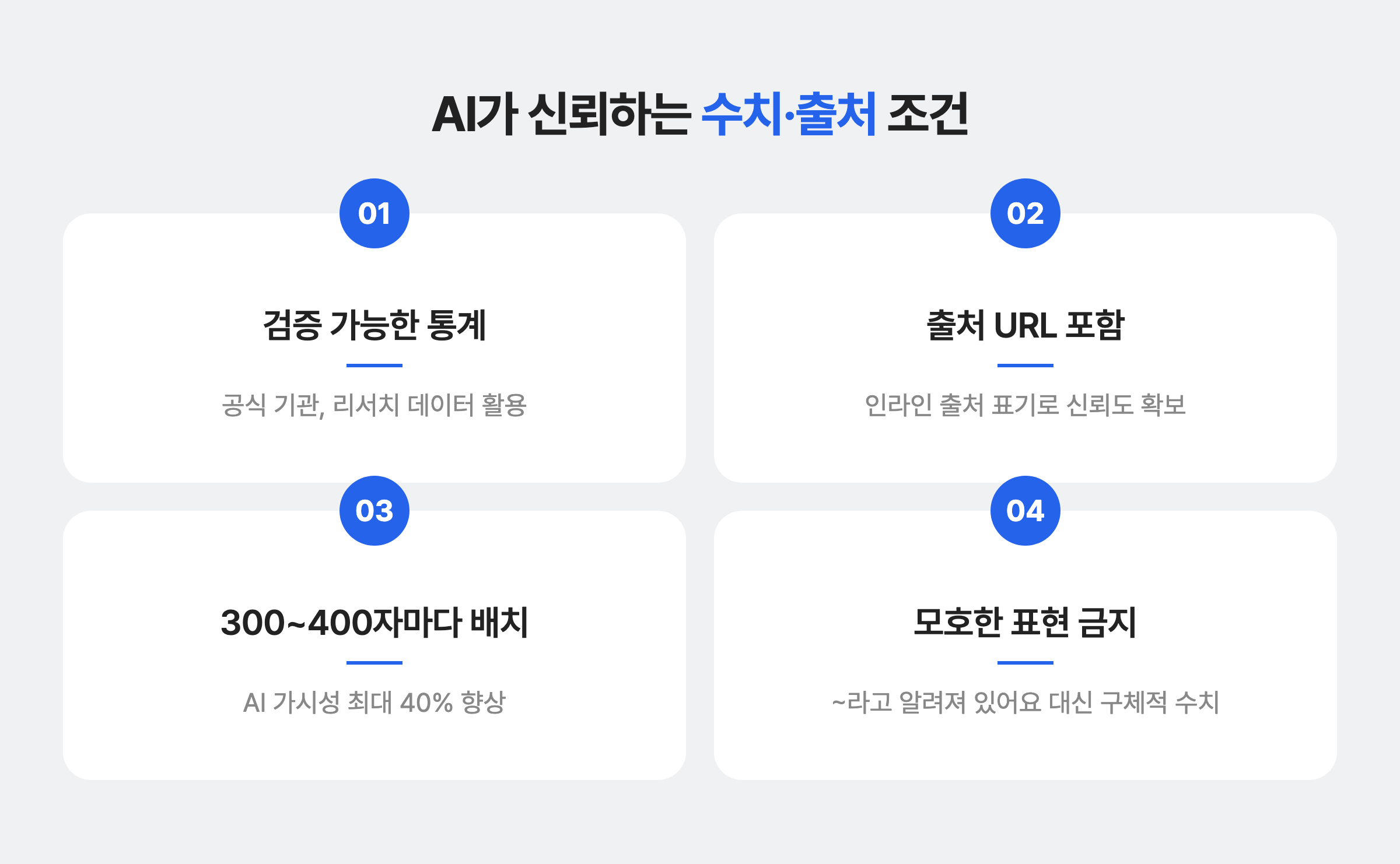
Task: Click the blue divider under '검증 가능한 통계'
Action: pyautogui.click(x=374, y=366)
